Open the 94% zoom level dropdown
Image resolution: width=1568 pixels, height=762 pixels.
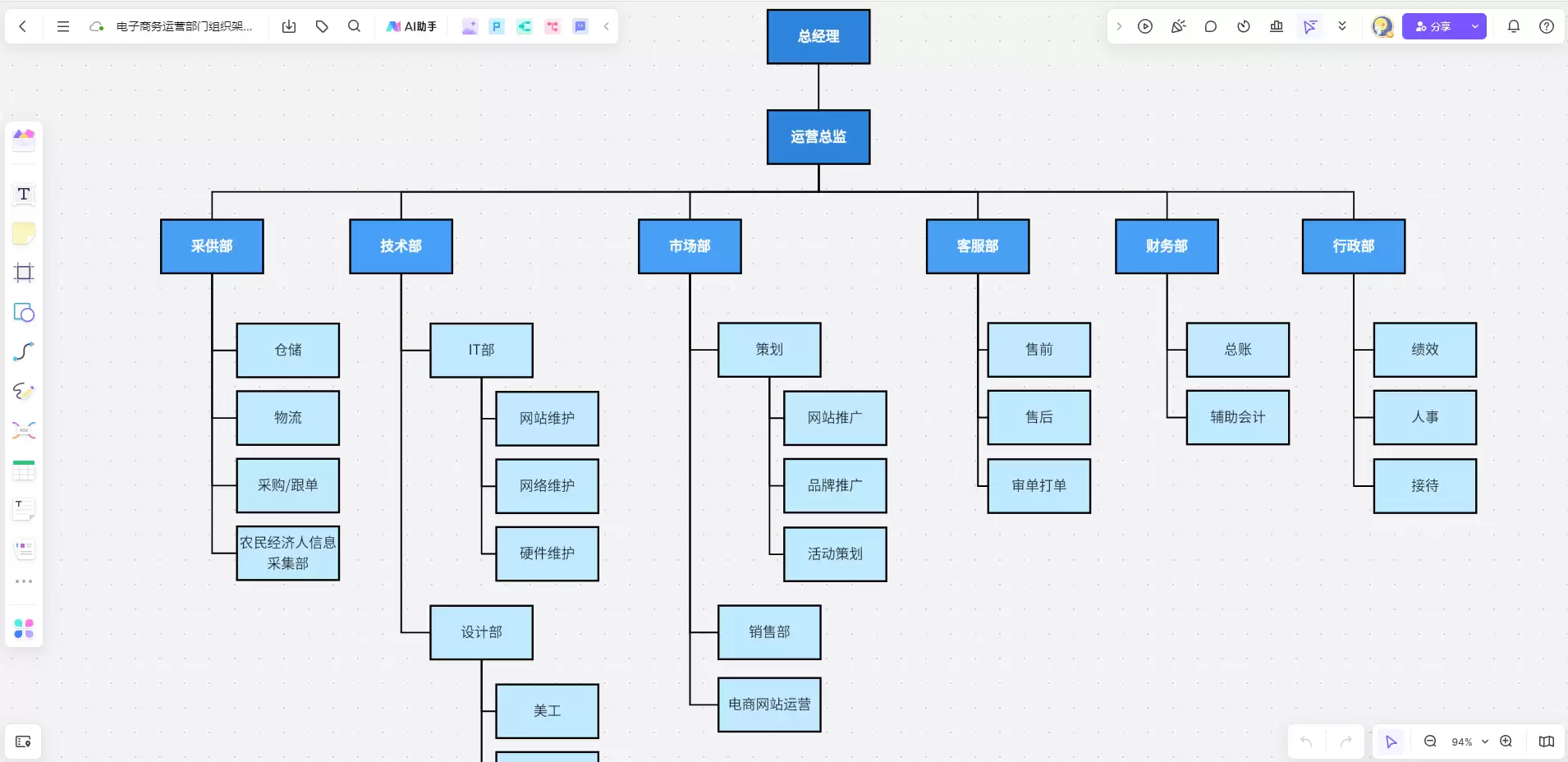click(1469, 741)
